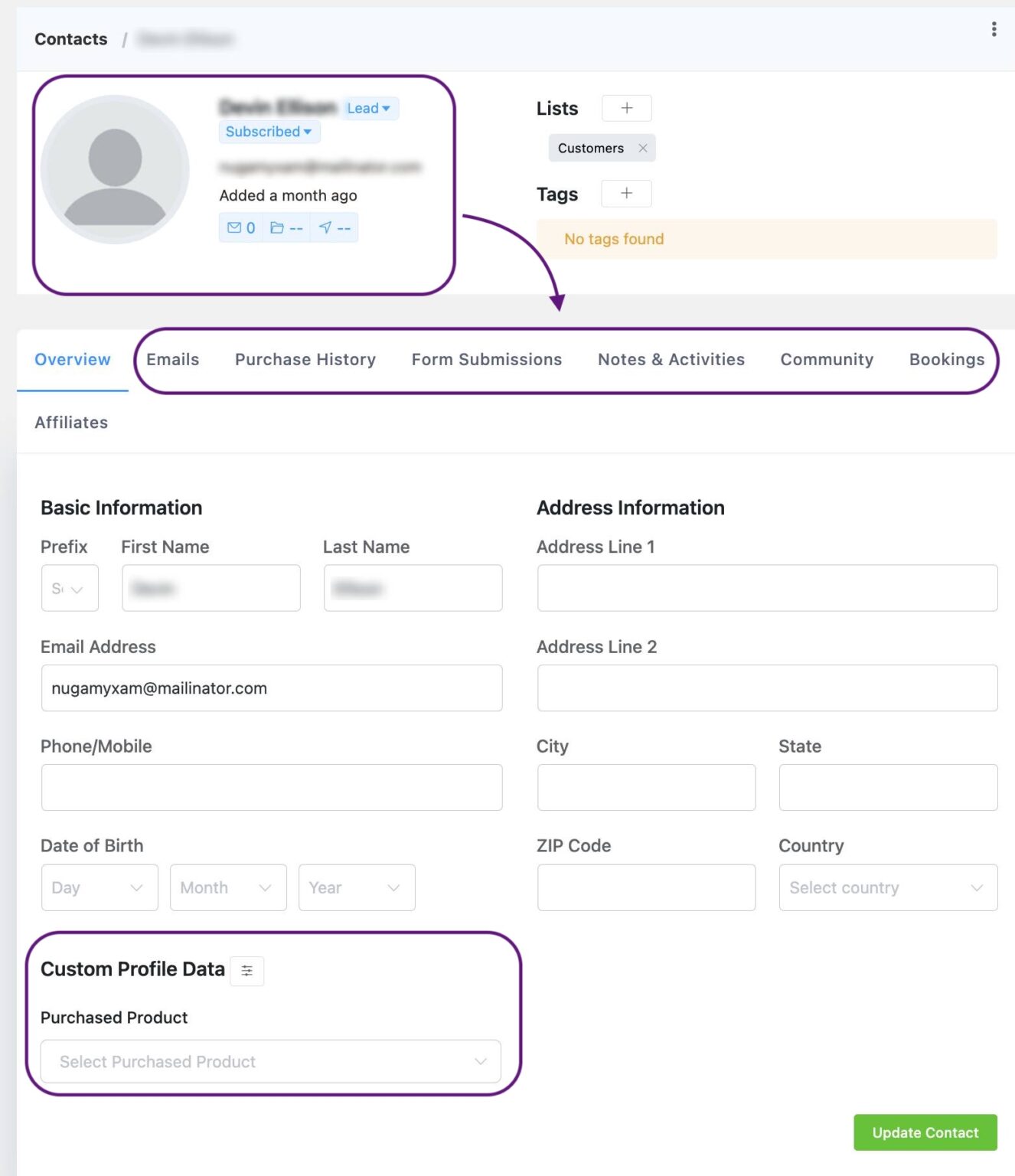Screen dimensions: 1015x1176
Task: Open the Select Purchased Product dropdown
Action: coord(271,1062)
